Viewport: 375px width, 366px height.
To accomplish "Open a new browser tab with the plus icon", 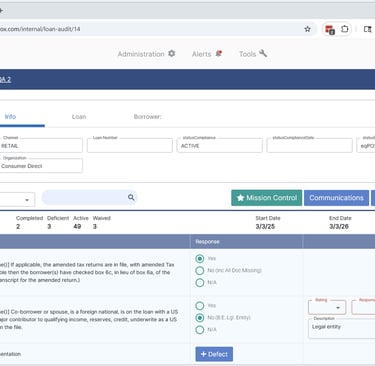I will point(1,10).
